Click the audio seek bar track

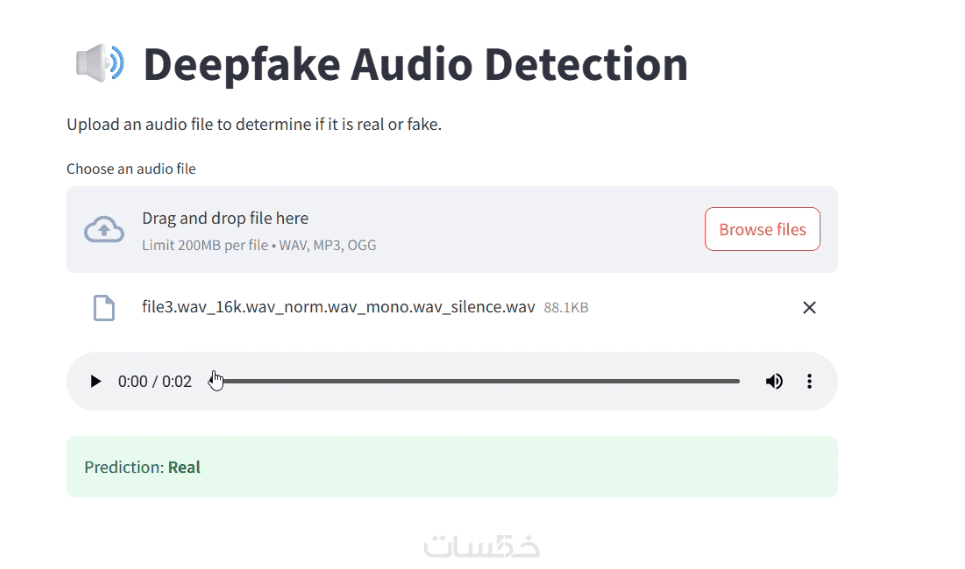point(480,381)
